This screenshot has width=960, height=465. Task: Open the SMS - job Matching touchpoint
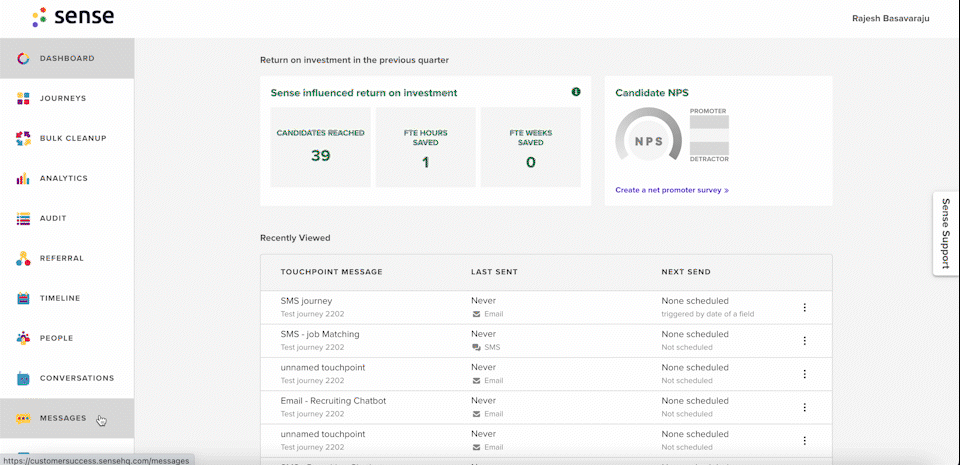(320, 334)
